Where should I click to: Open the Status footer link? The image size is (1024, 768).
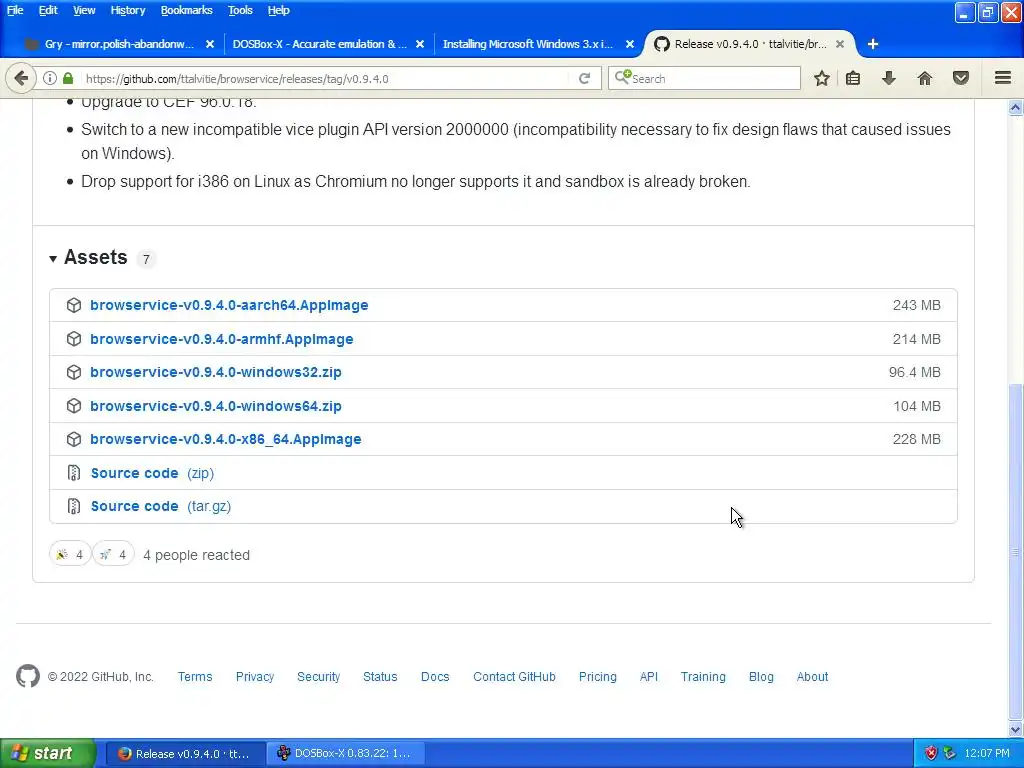point(380,677)
